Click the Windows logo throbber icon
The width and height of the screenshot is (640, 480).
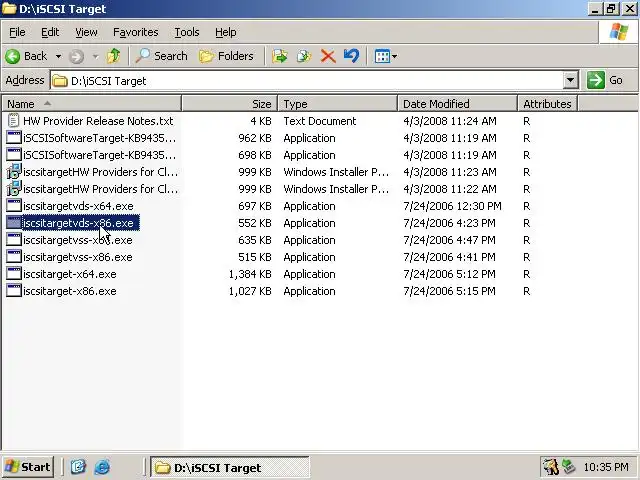619,32
